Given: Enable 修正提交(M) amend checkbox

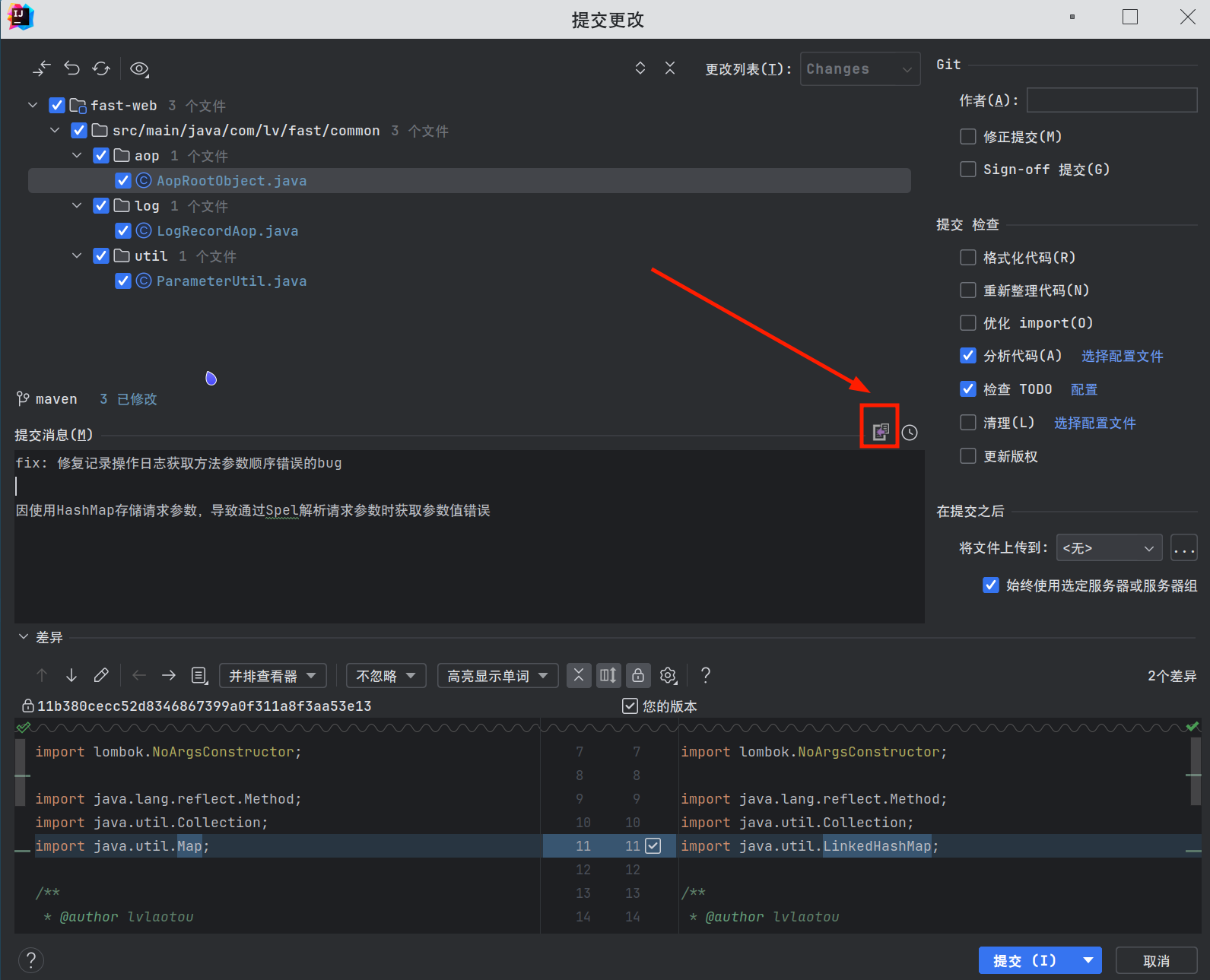Looking at the screenshot, I should tap(968, 137).
